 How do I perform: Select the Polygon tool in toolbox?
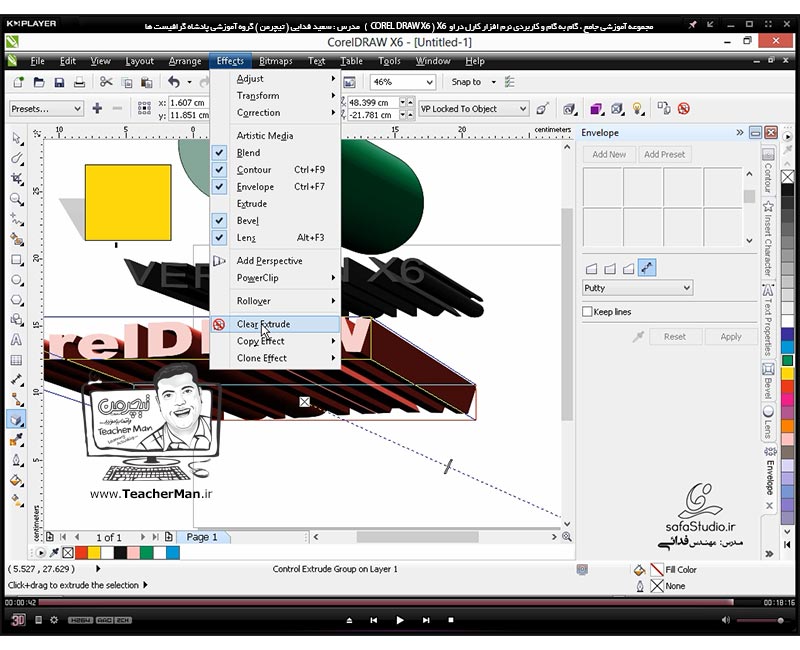pos(17,300)
